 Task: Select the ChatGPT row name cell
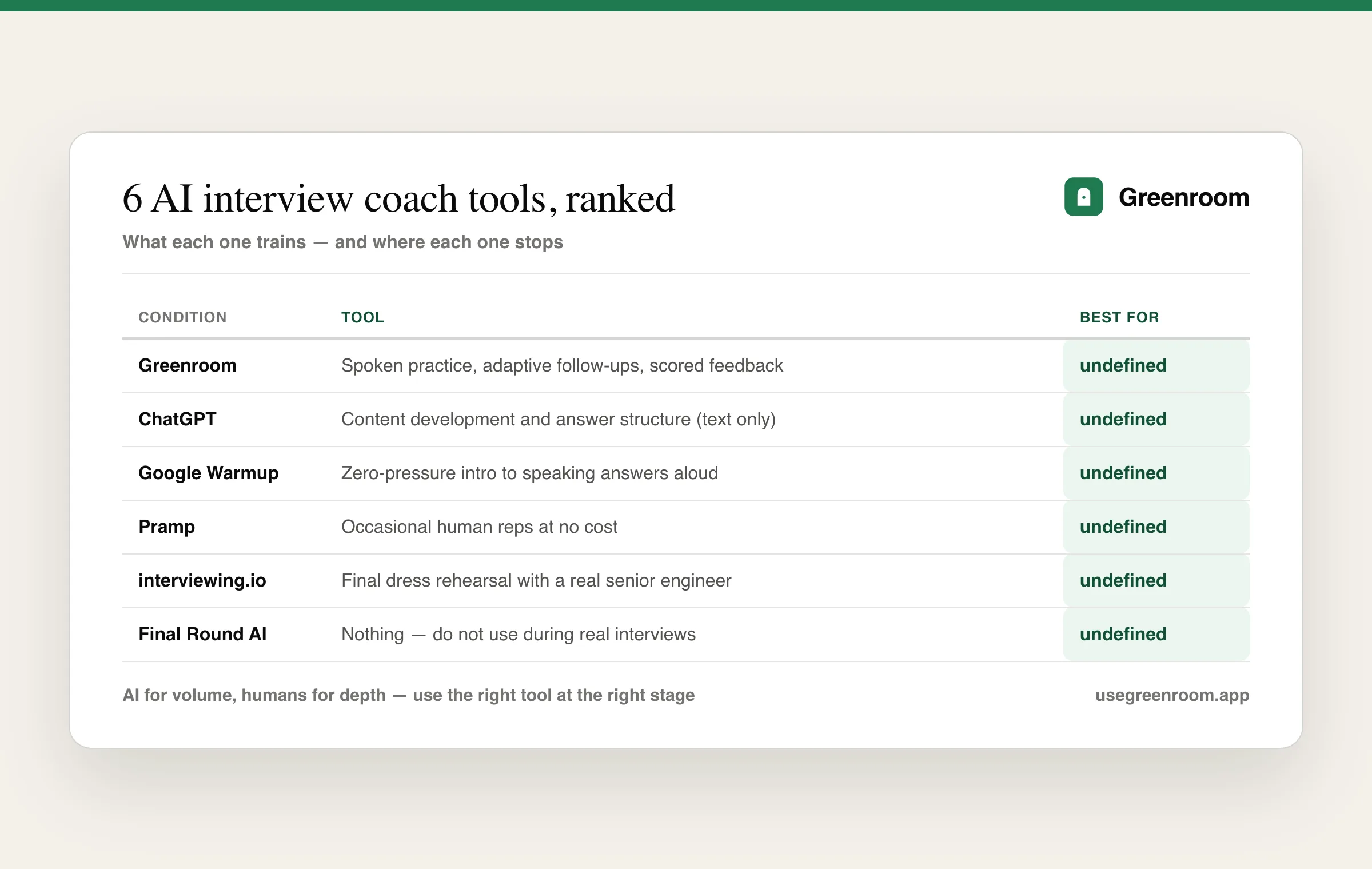[x=177, y=419]
